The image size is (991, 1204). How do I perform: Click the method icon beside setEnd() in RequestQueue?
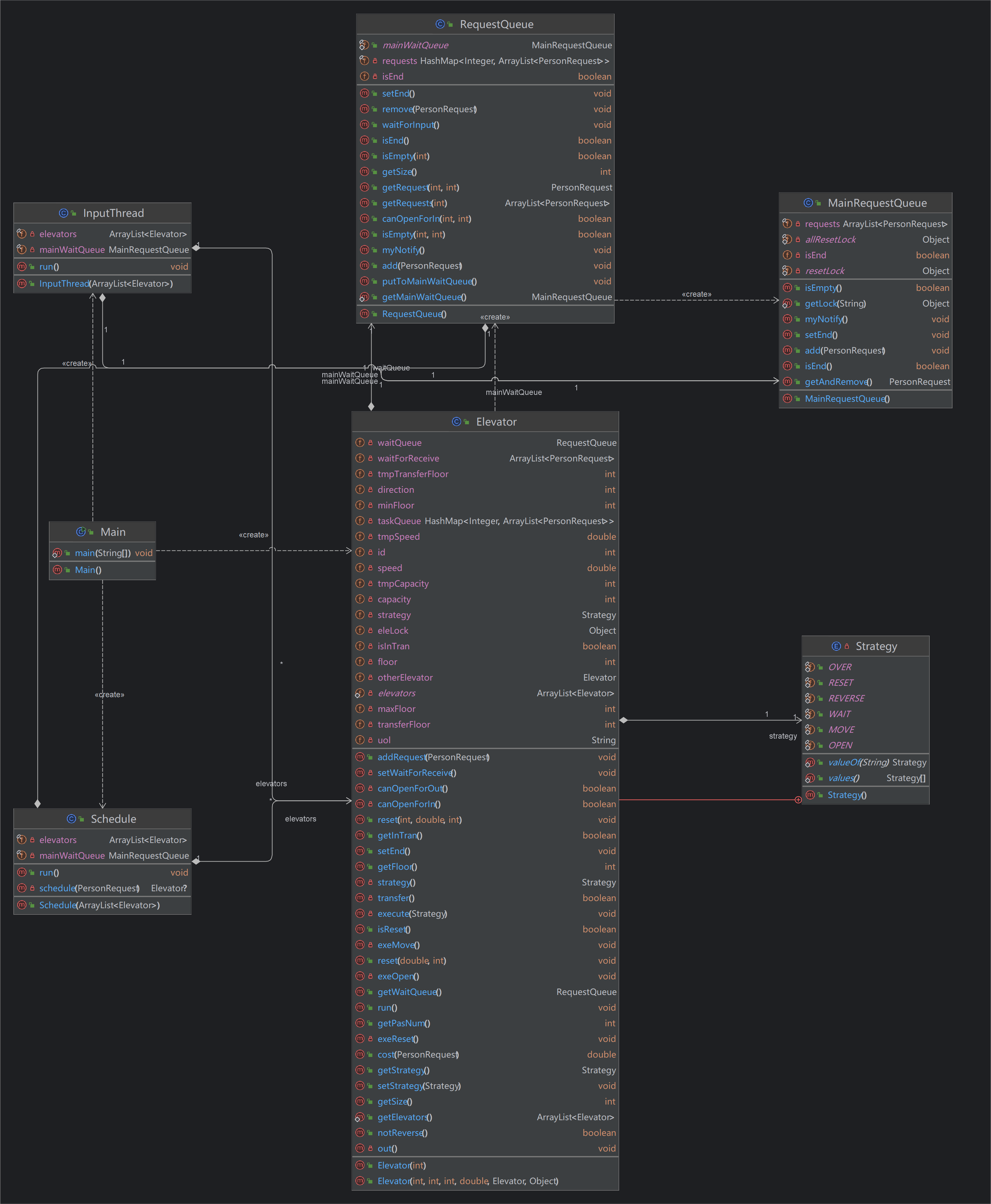pos(364,93)
